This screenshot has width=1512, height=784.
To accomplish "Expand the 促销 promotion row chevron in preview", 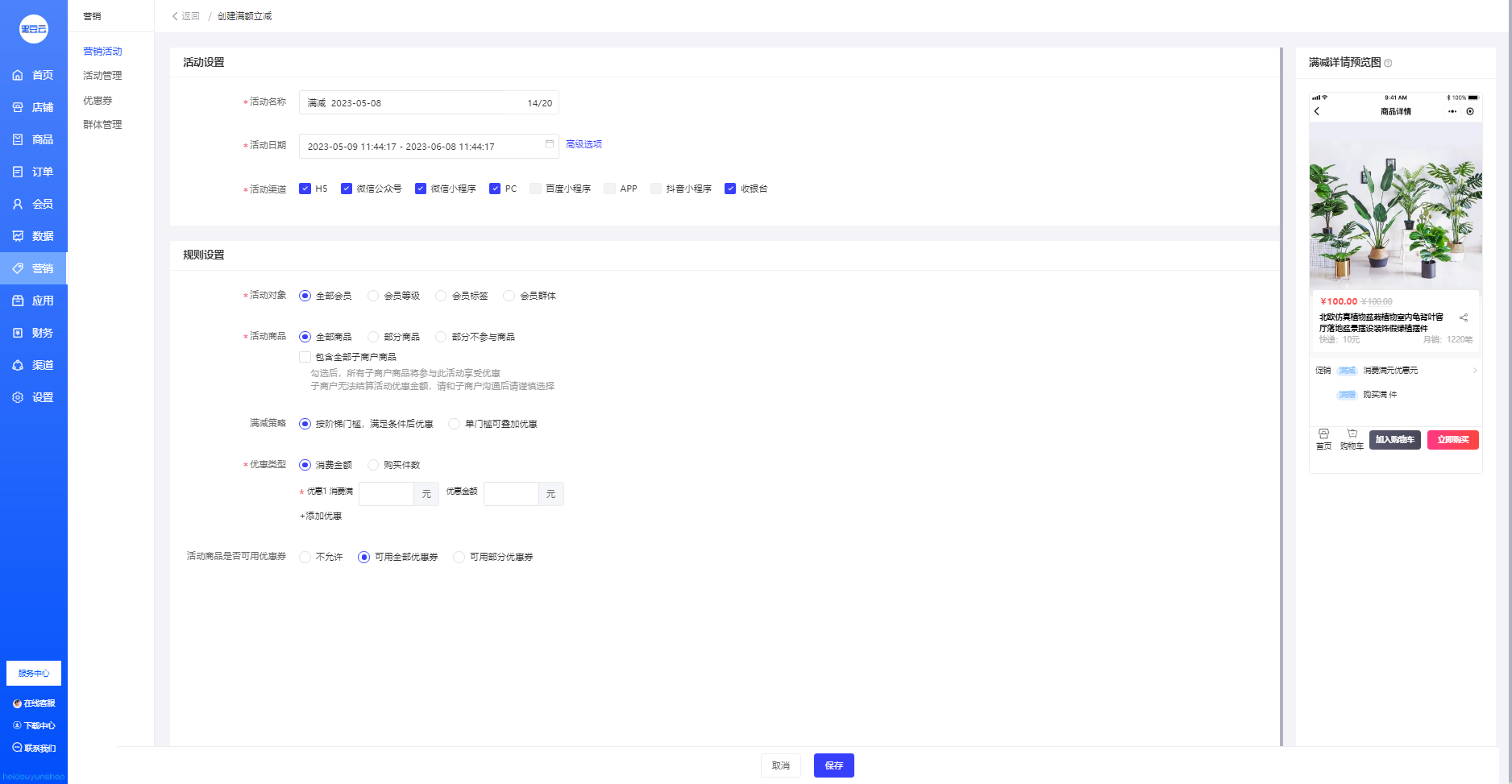I will [1475, 371].
